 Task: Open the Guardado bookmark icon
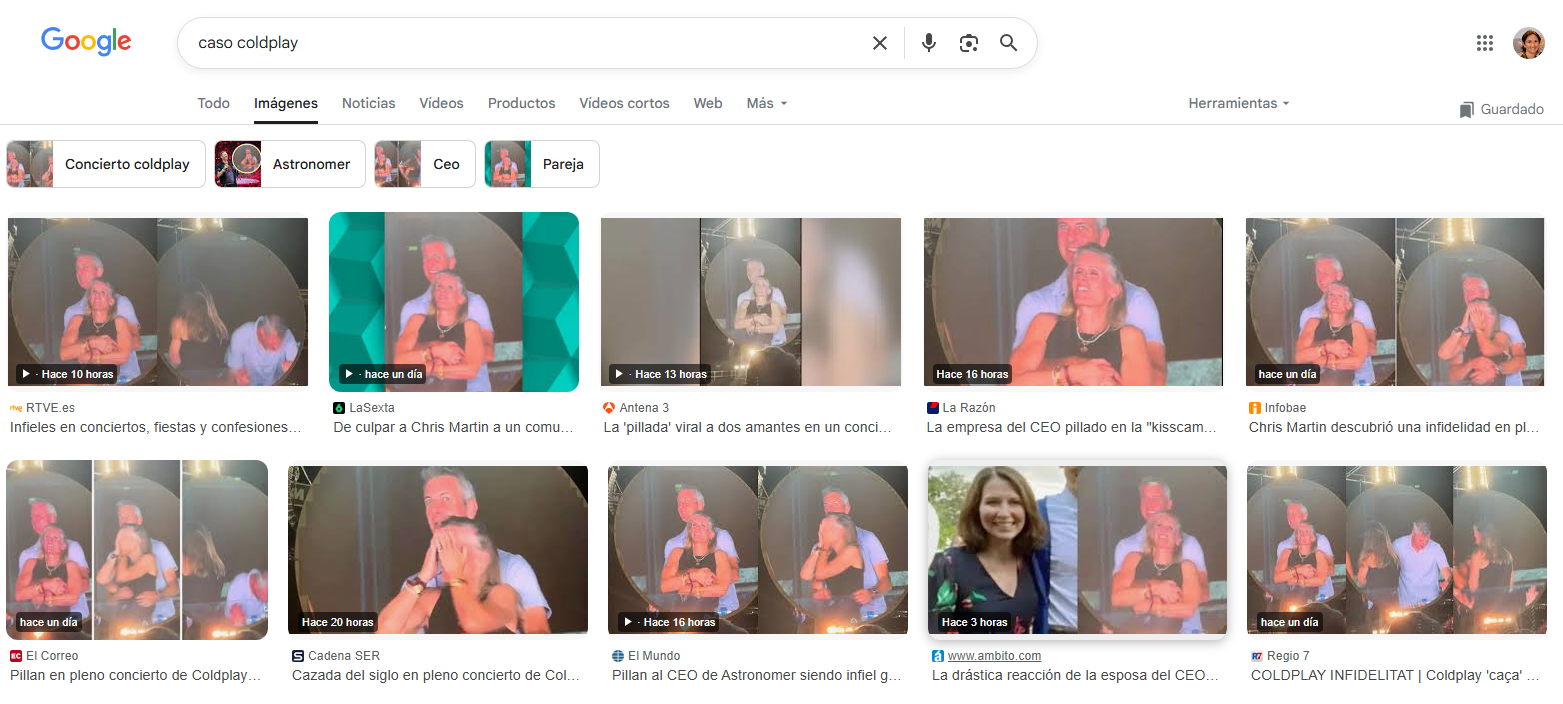[x=1467, y=110]
